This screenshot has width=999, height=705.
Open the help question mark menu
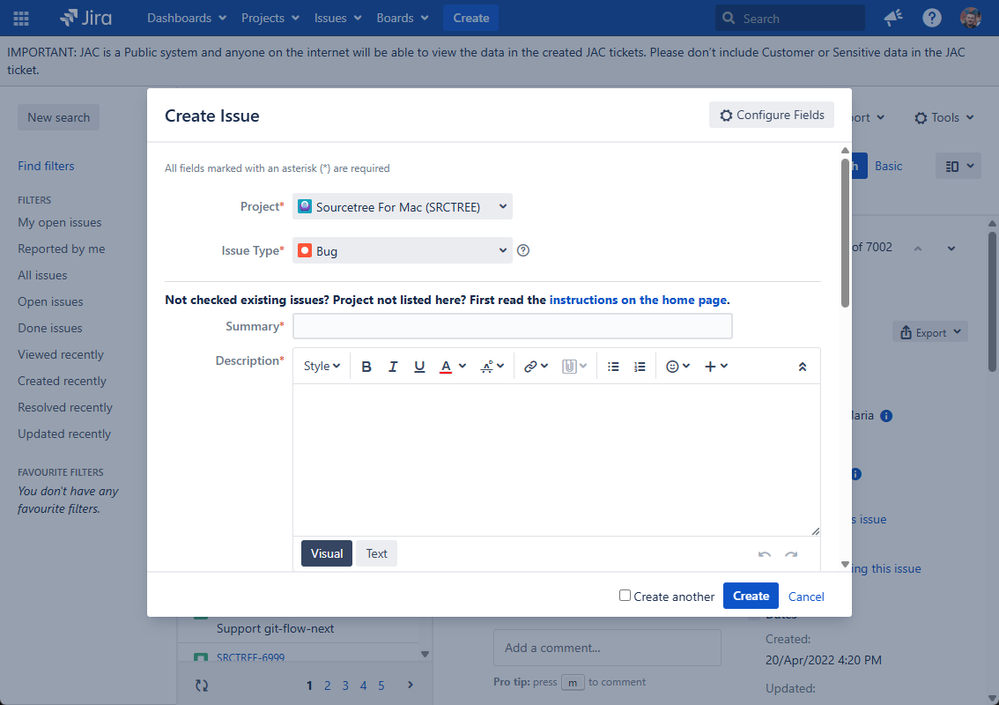[x=931, y=18]
